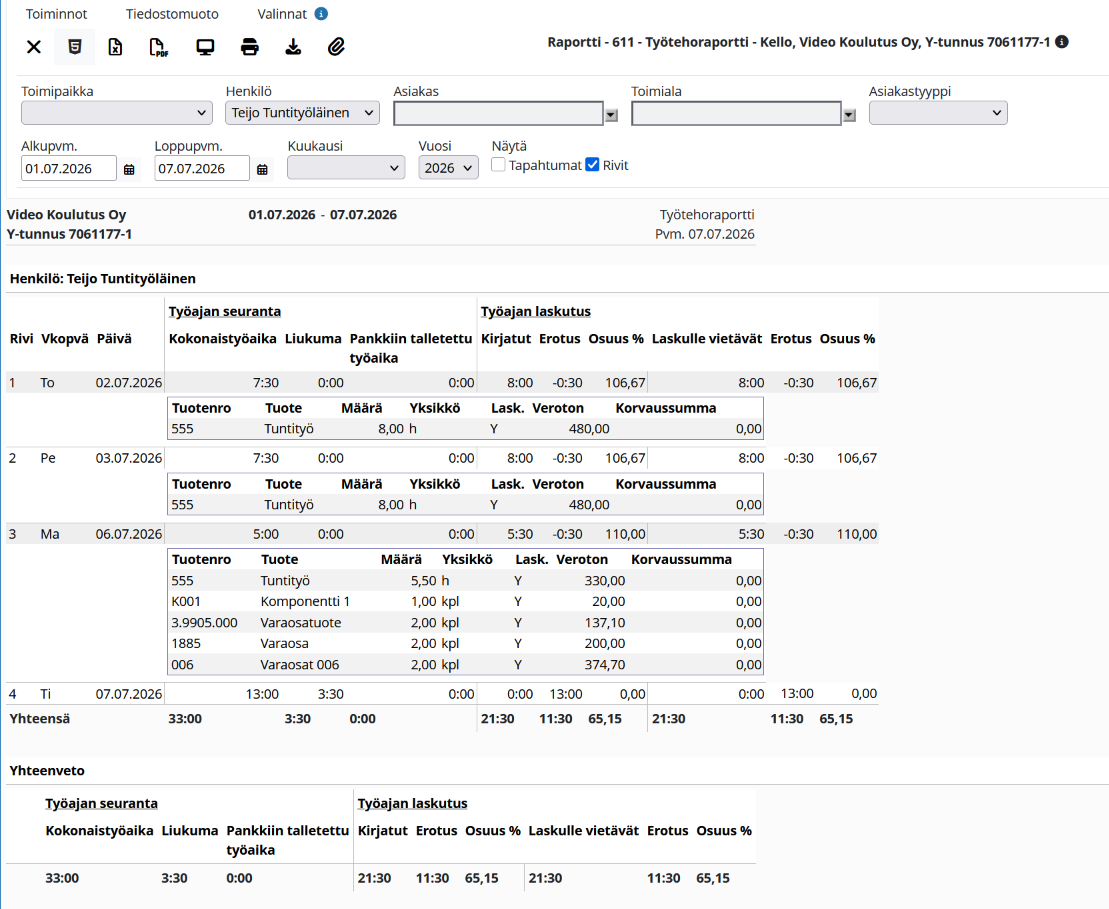Click into the Asiakas input field
Image resolution: width=1109 pixels, height=909 pixels.
(498, 113)
